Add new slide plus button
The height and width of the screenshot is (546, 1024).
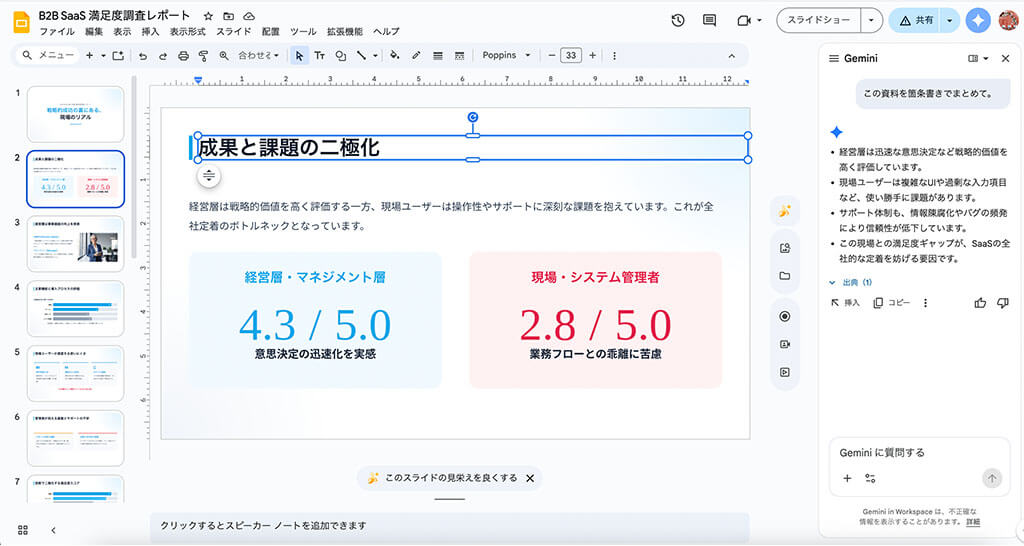click(x=89, y=56)
